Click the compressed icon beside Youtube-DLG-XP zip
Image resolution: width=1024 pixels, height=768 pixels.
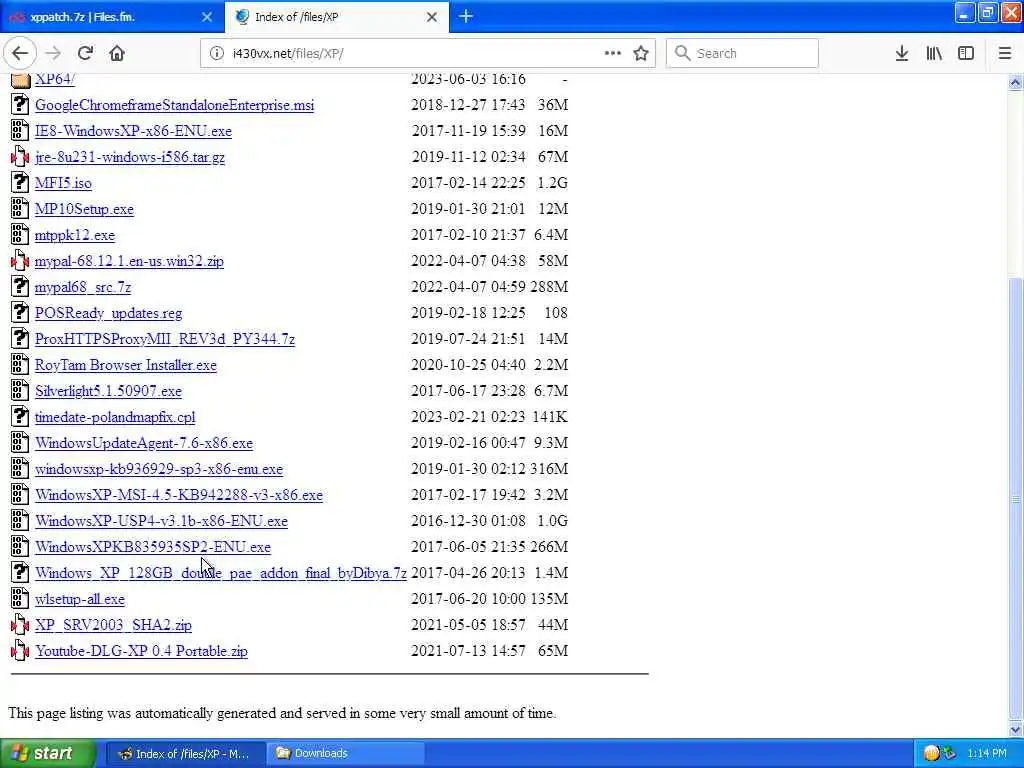(20, 650)
